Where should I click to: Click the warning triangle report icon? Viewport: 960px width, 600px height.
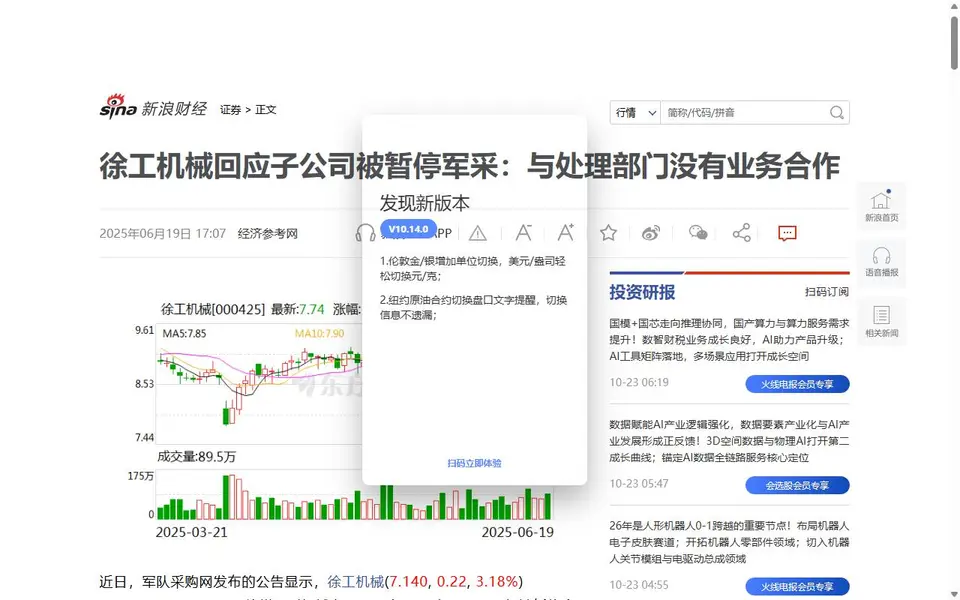[x=478, y=233]
